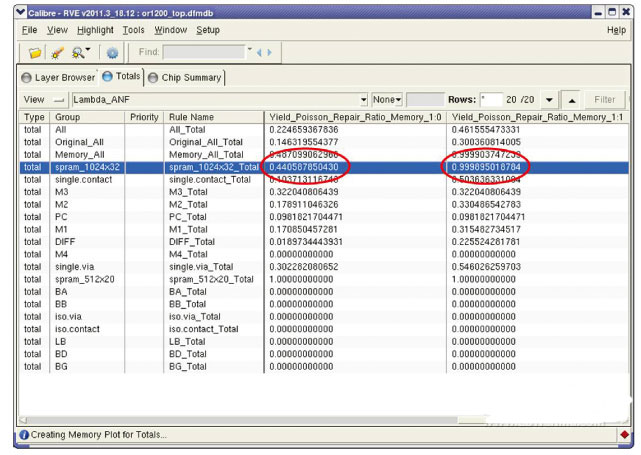Screen dimensions: 641x455
Task: Select the iso.via_Total row
Action: (324, 317)
